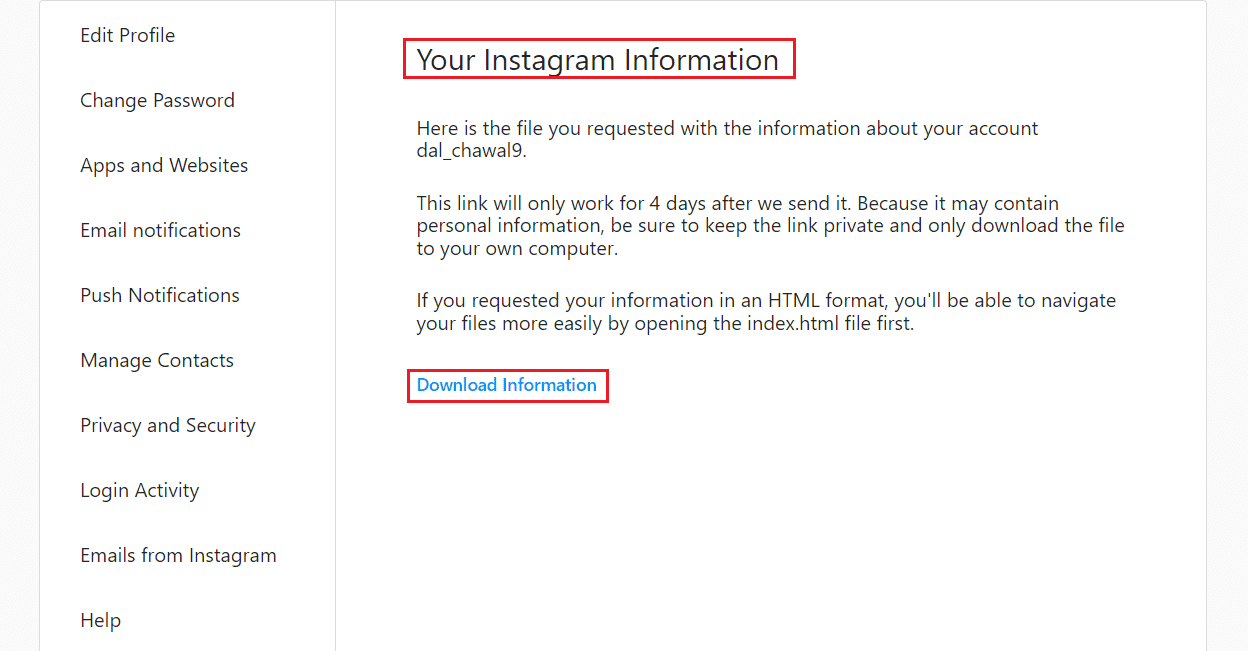The width and height of the screenshot is (1248, 651).
Task: Click the "Your Instagram Information" heading
Action: pos(598,60)
